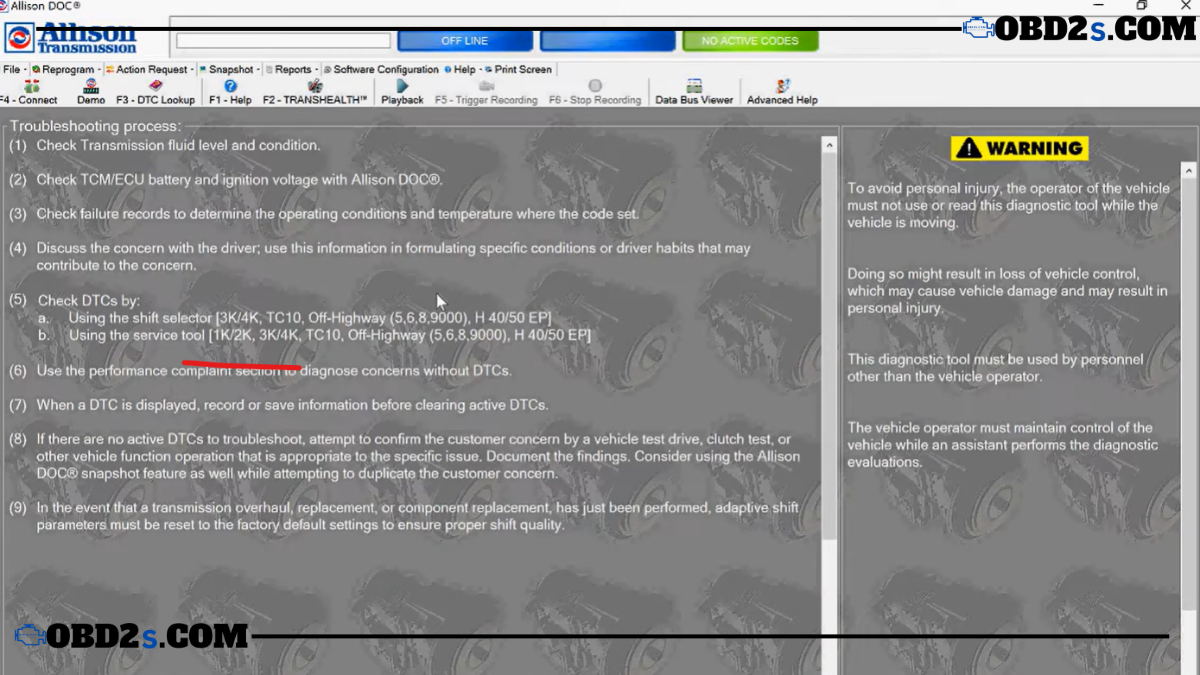Click the NO ACTIVE CODES status button

pos(750,41)
